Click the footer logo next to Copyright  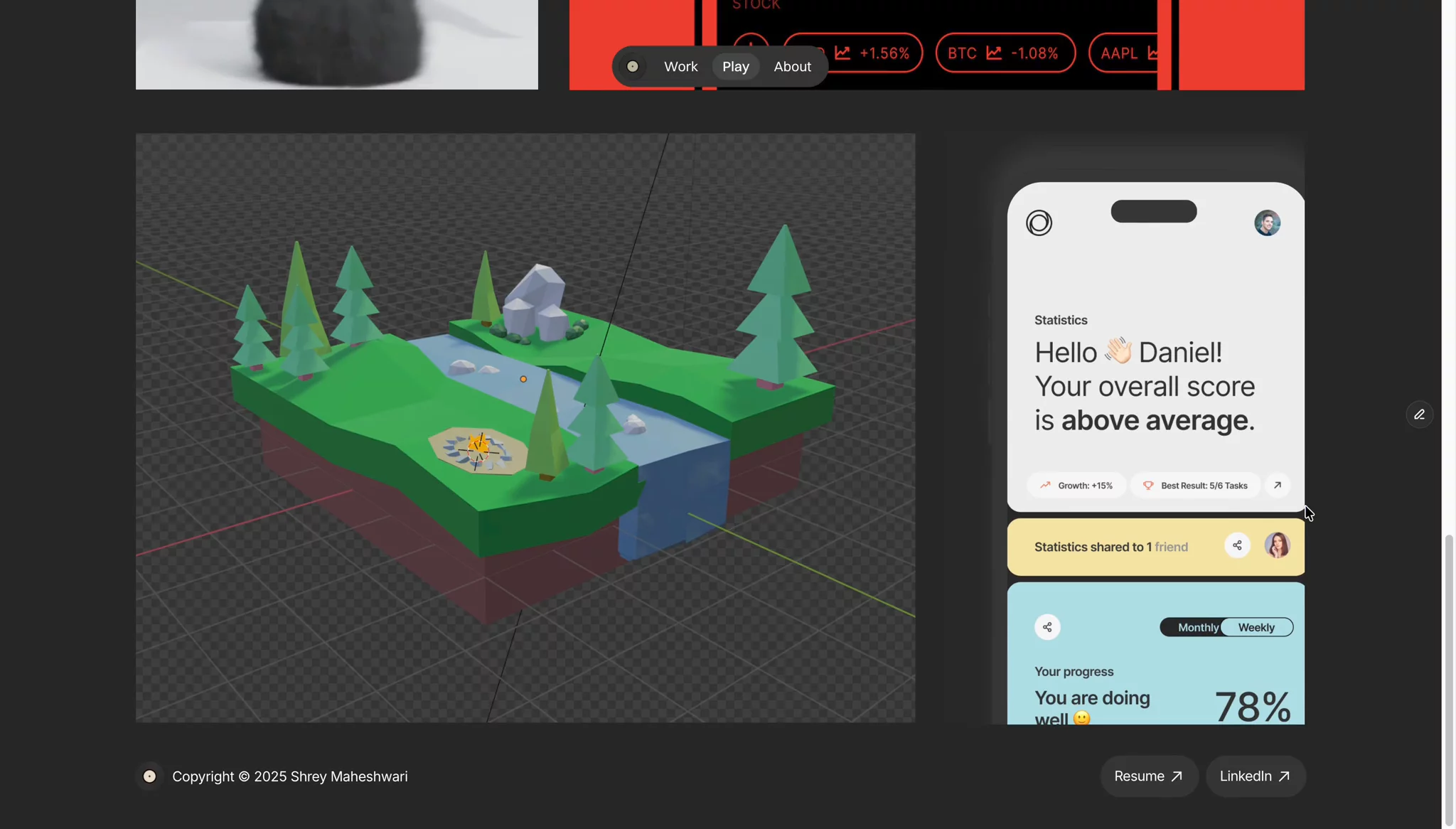(149, 776)
